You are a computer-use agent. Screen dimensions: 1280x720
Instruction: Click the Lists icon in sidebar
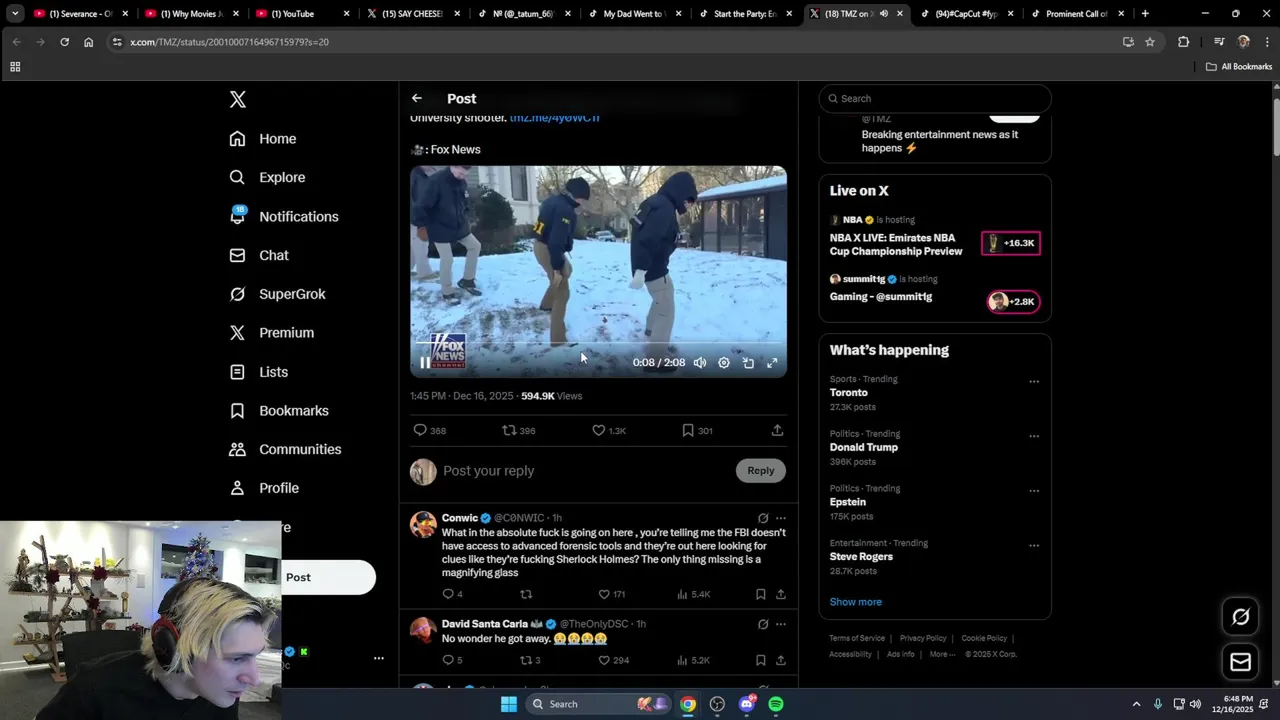pos(237,372)
